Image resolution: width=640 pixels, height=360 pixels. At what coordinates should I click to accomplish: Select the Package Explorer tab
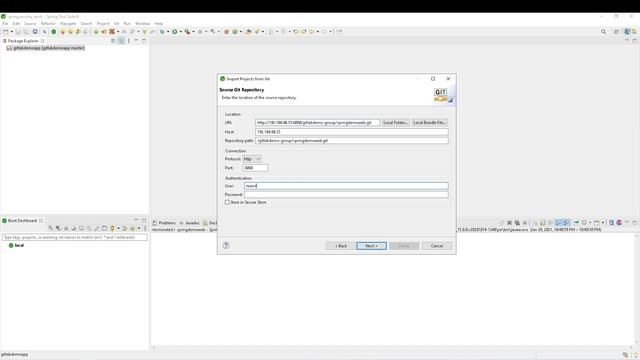[x=23, y=41]
